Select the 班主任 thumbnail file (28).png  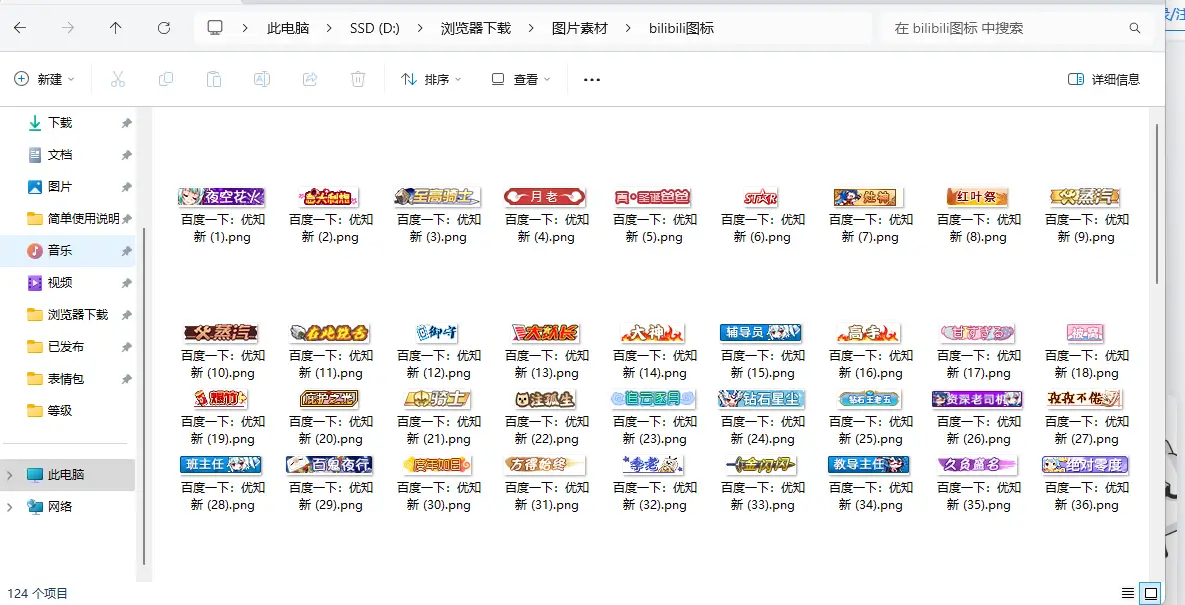[221, 465]
